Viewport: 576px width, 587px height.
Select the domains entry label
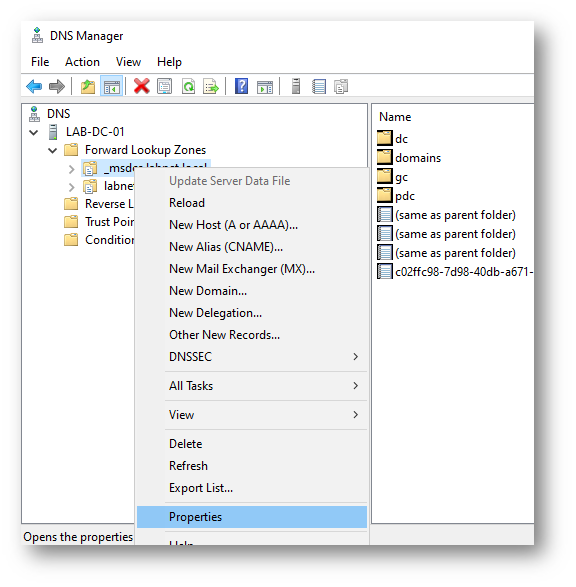pos(418,158)
